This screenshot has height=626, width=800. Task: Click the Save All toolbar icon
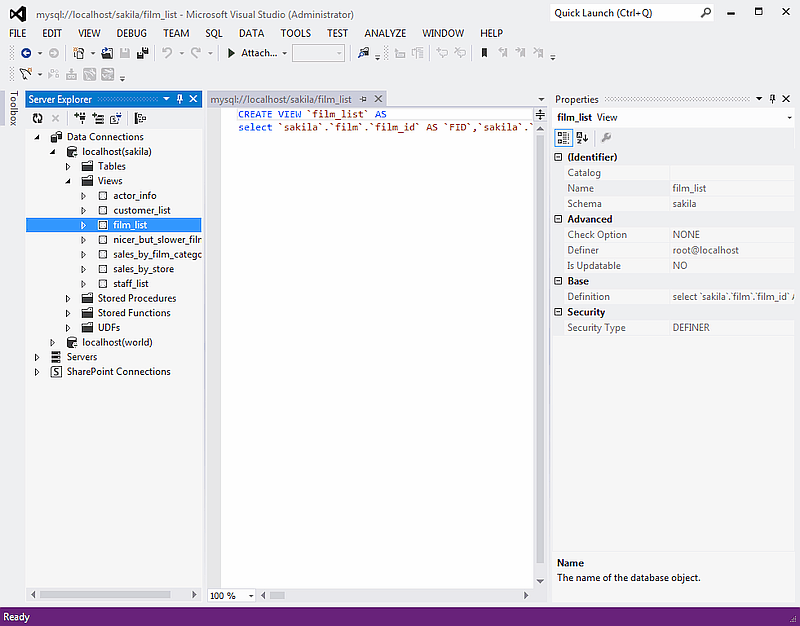click(x=142, y=53)
